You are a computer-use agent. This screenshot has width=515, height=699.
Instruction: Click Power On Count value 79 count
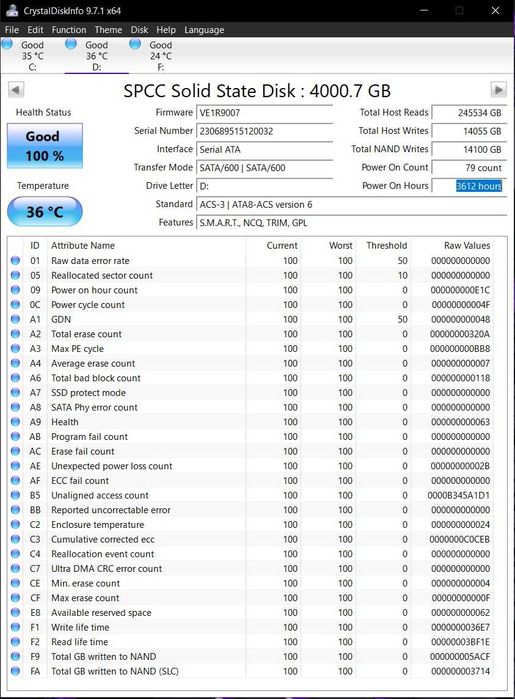(x=469, y=168)
